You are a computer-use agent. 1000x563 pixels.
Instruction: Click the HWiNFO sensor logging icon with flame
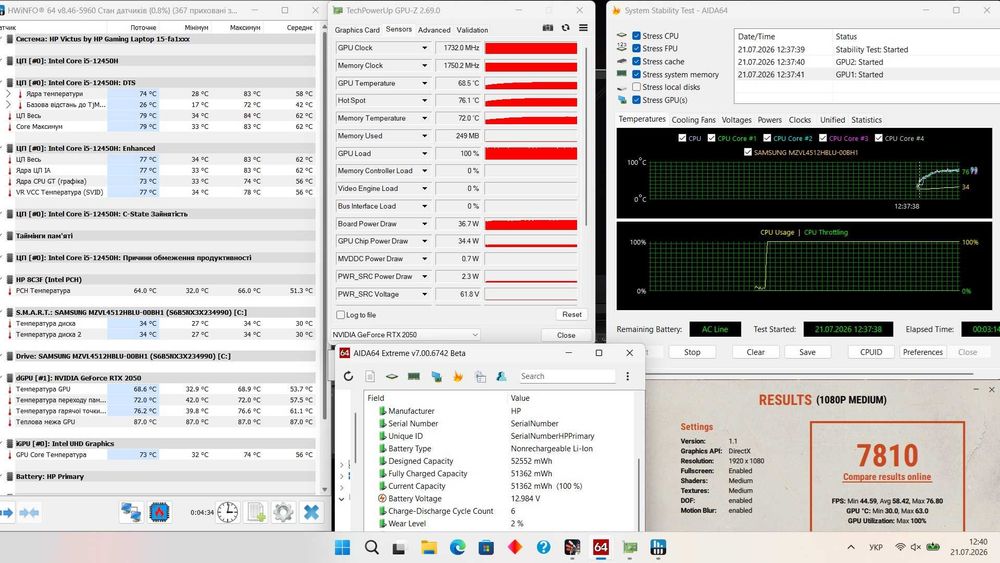pyautogui.click(x=159, y=512)
